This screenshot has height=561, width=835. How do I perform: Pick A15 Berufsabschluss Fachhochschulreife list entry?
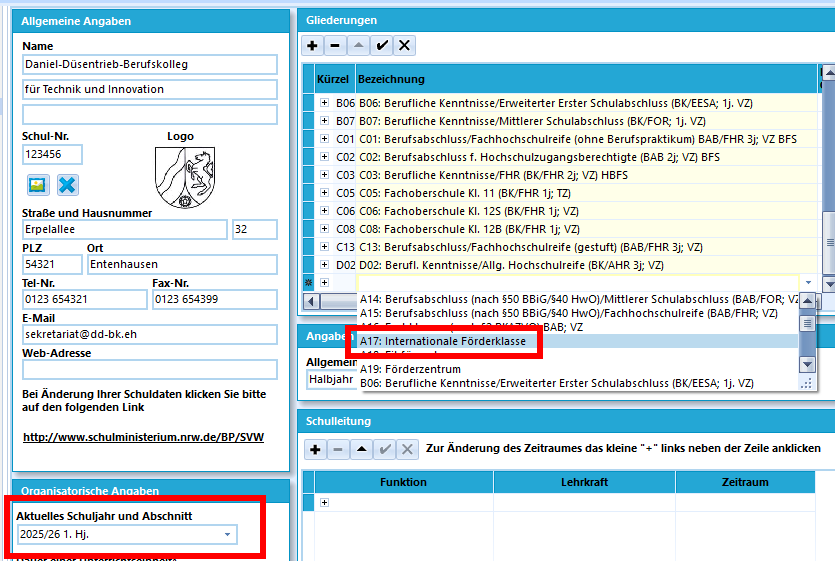pyautogui.click(x=569, y=313)
